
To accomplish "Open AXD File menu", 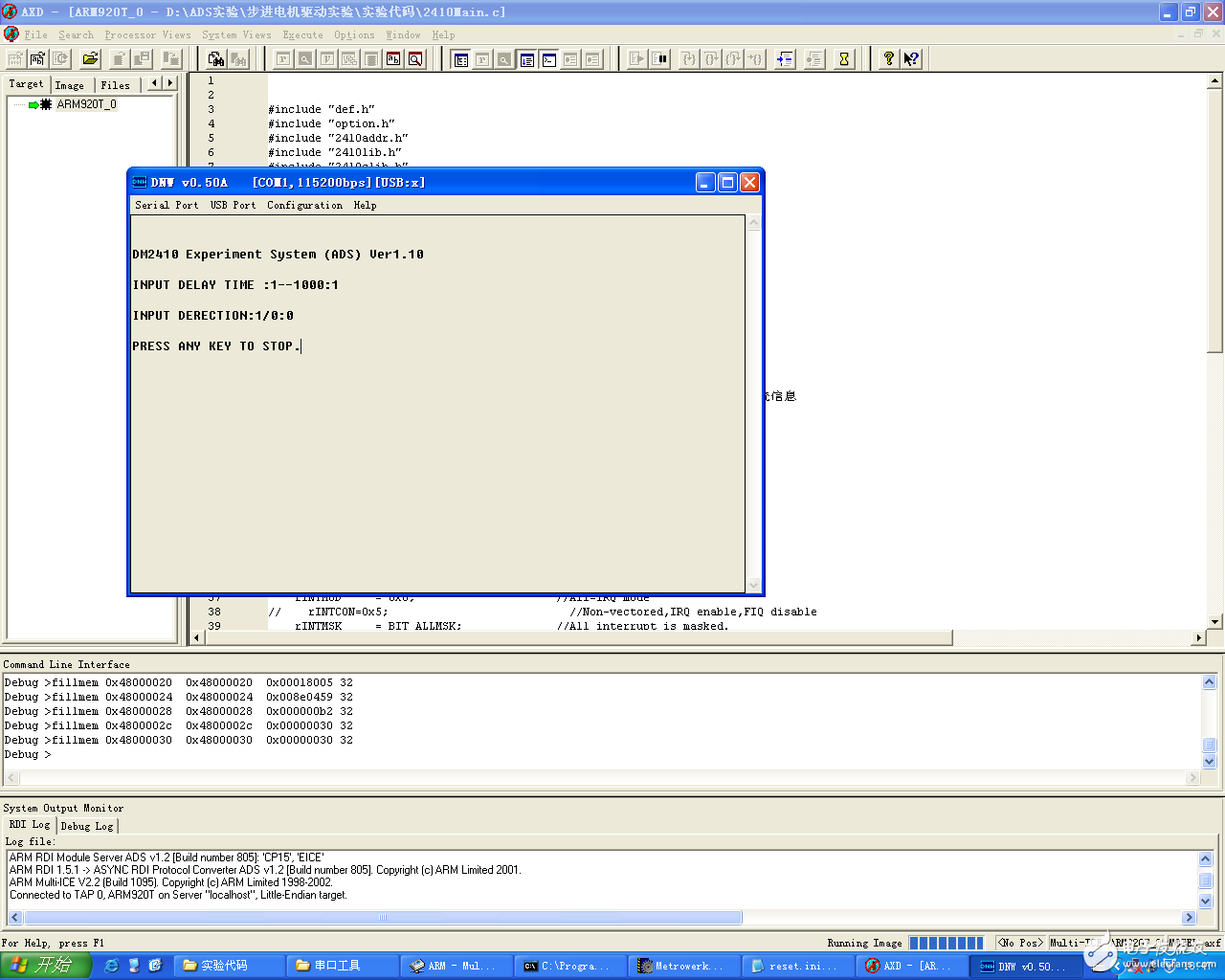I will [35, 34].
